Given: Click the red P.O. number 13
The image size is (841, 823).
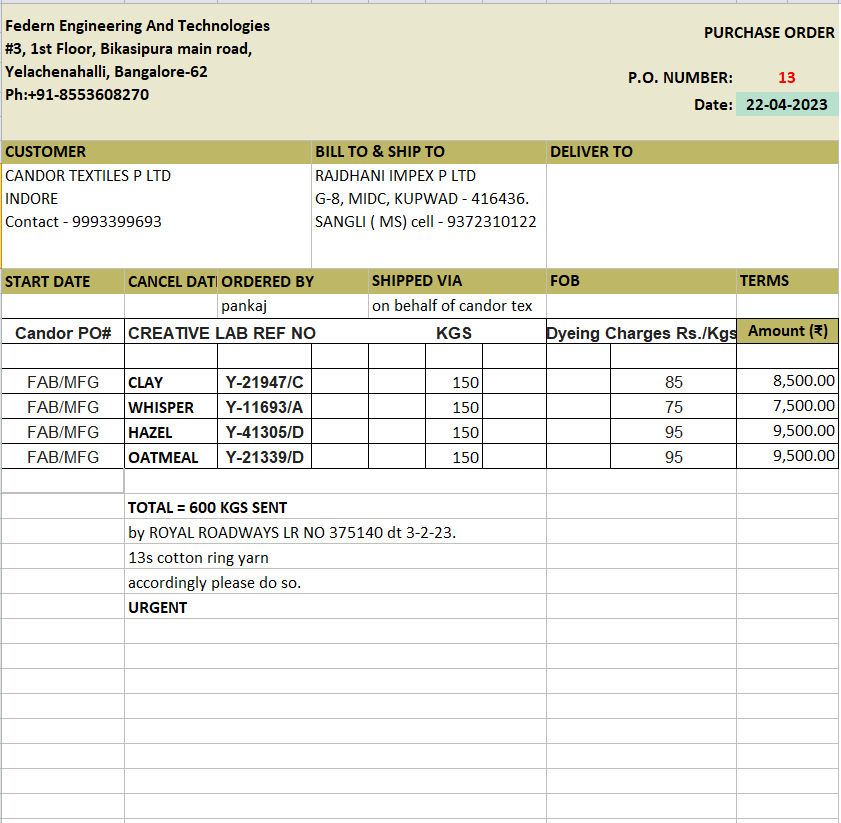Looking at the screenshot, I should pos(786,78).
